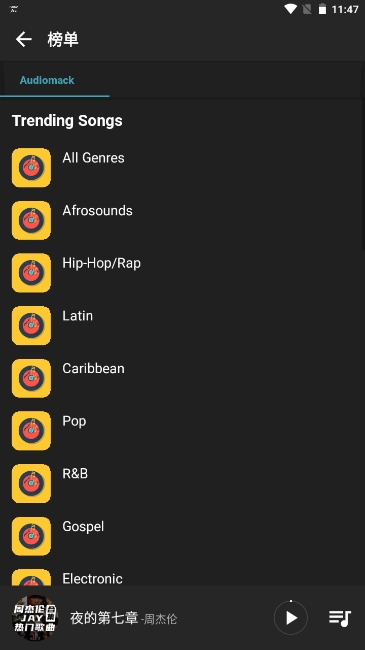Screen dimensions: 365x650
Task: Play the current song
Action: click(x=291, y=618)
